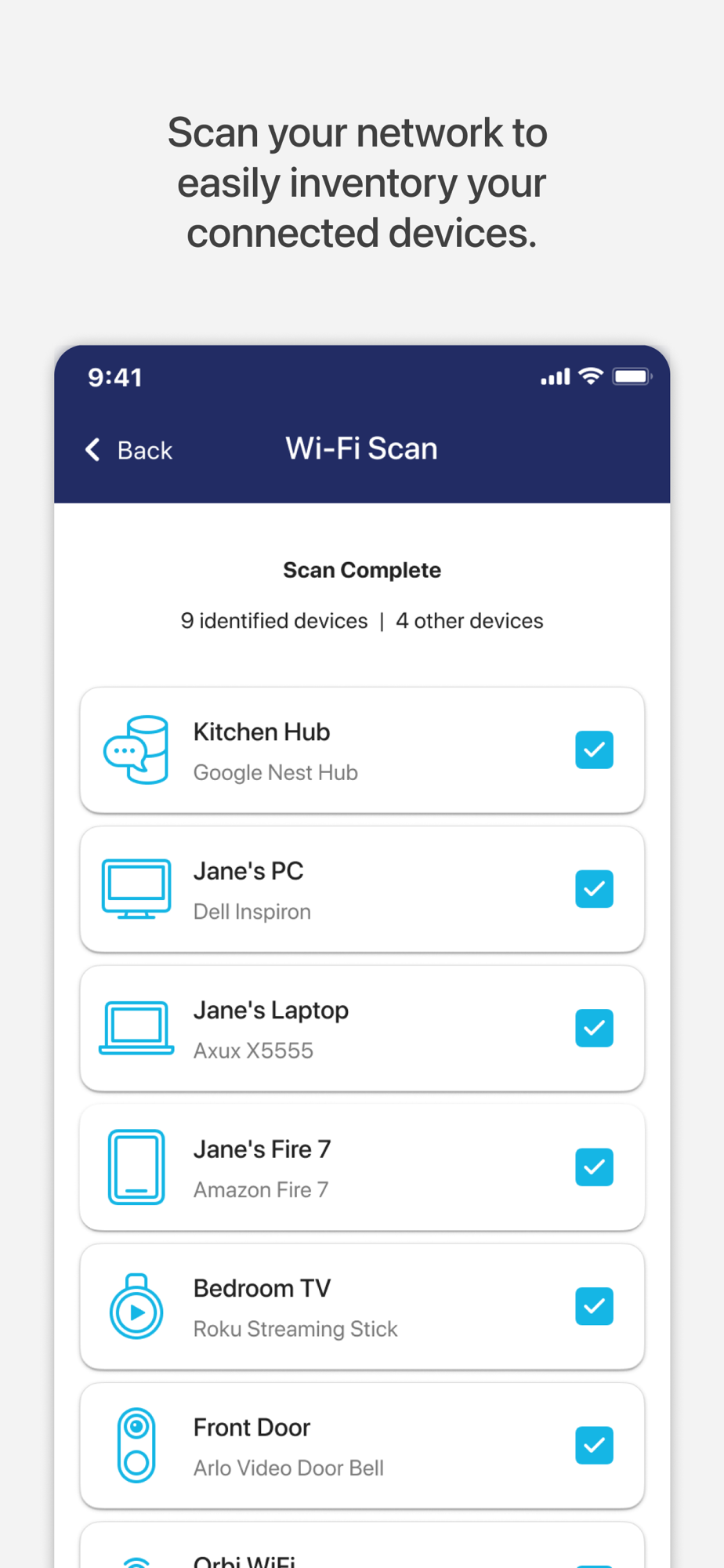
Task: Tap the Back text label
Action: click(145, 451)
